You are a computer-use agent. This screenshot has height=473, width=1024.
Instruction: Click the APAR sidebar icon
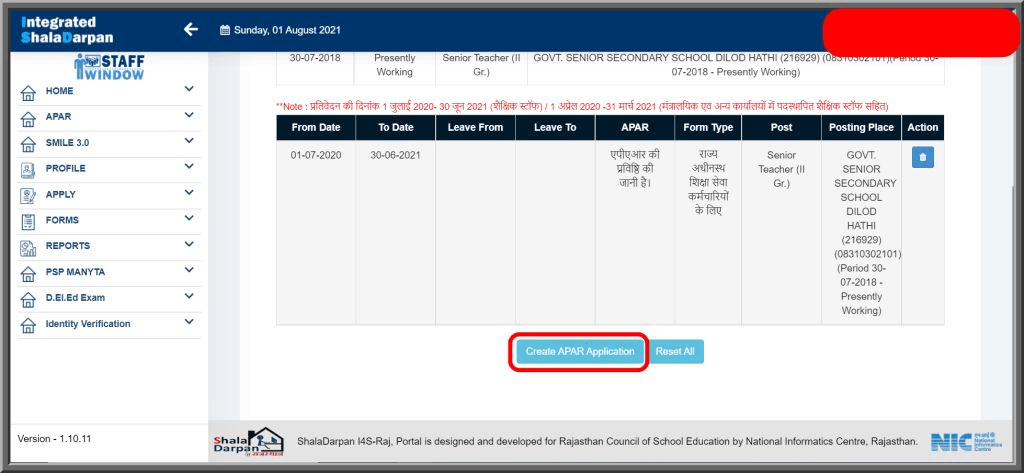(x=28, y=119)
